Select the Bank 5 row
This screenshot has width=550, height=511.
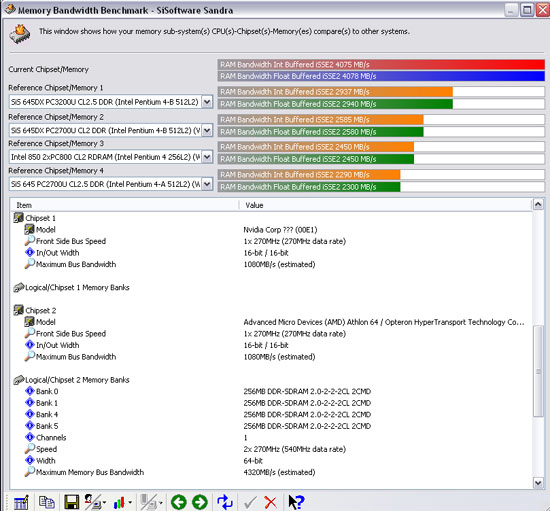[271, 426]
